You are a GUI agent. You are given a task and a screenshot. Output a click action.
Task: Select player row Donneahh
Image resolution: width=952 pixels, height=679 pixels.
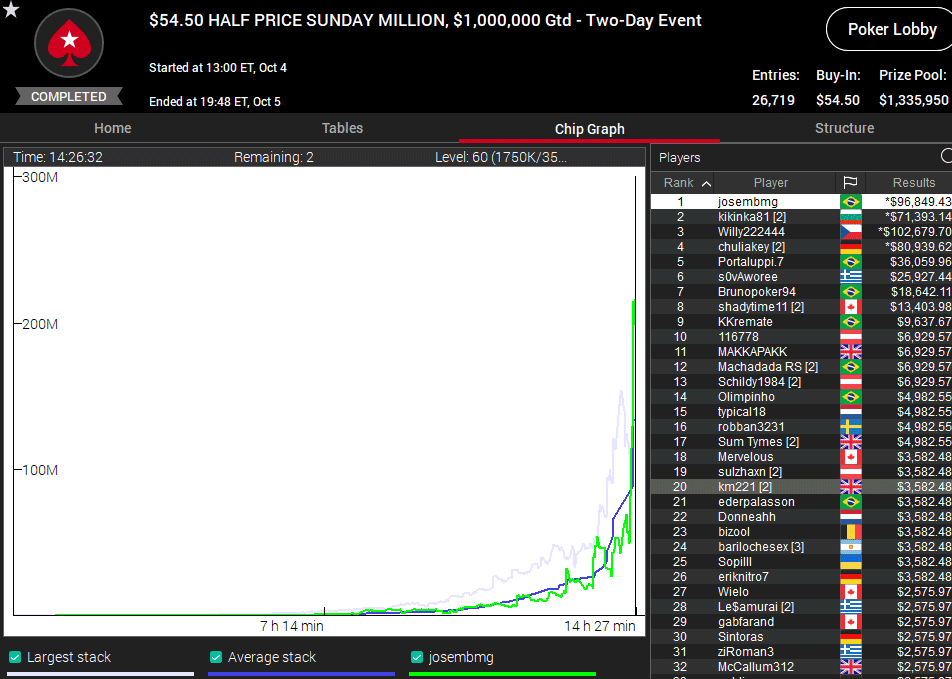pos(801,517)
